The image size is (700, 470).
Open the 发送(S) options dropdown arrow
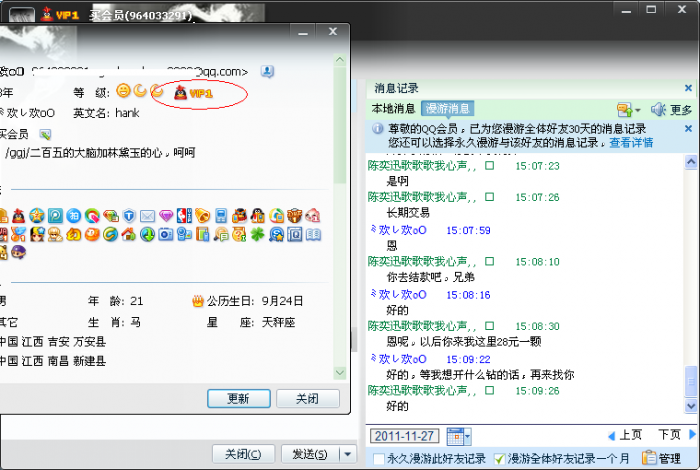[x=348, y=454]
